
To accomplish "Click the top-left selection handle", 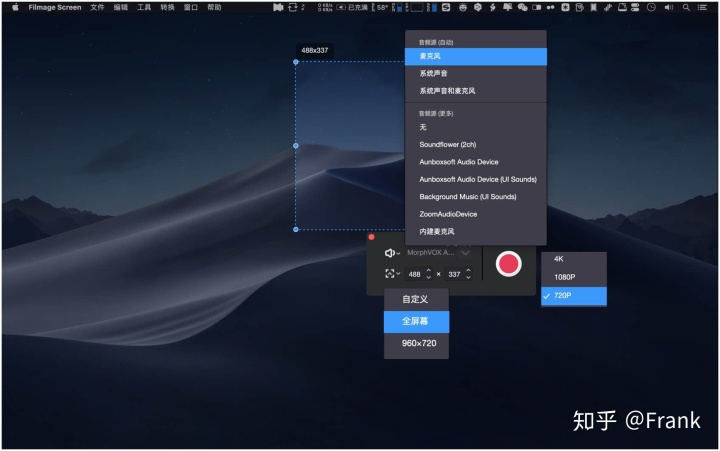I will coord(296,62).
